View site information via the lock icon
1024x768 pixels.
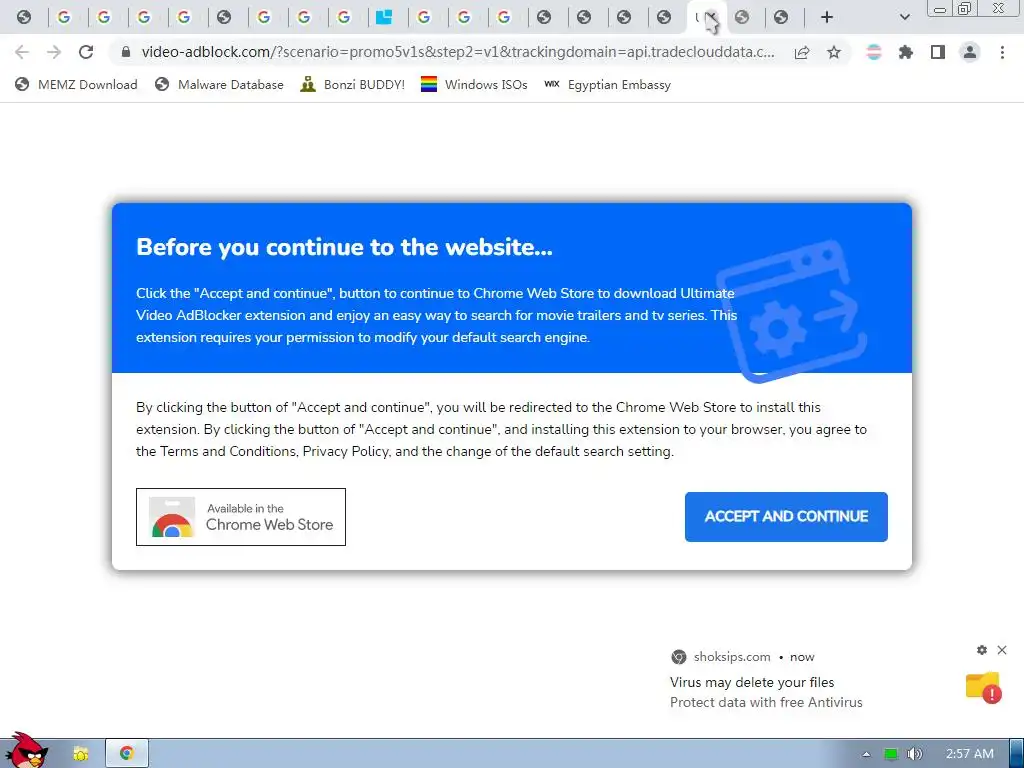(126, 52)
